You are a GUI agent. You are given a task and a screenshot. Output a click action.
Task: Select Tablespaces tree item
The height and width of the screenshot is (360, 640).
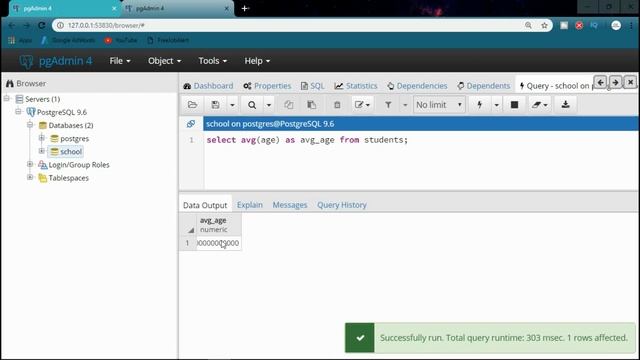click(68, 178)
